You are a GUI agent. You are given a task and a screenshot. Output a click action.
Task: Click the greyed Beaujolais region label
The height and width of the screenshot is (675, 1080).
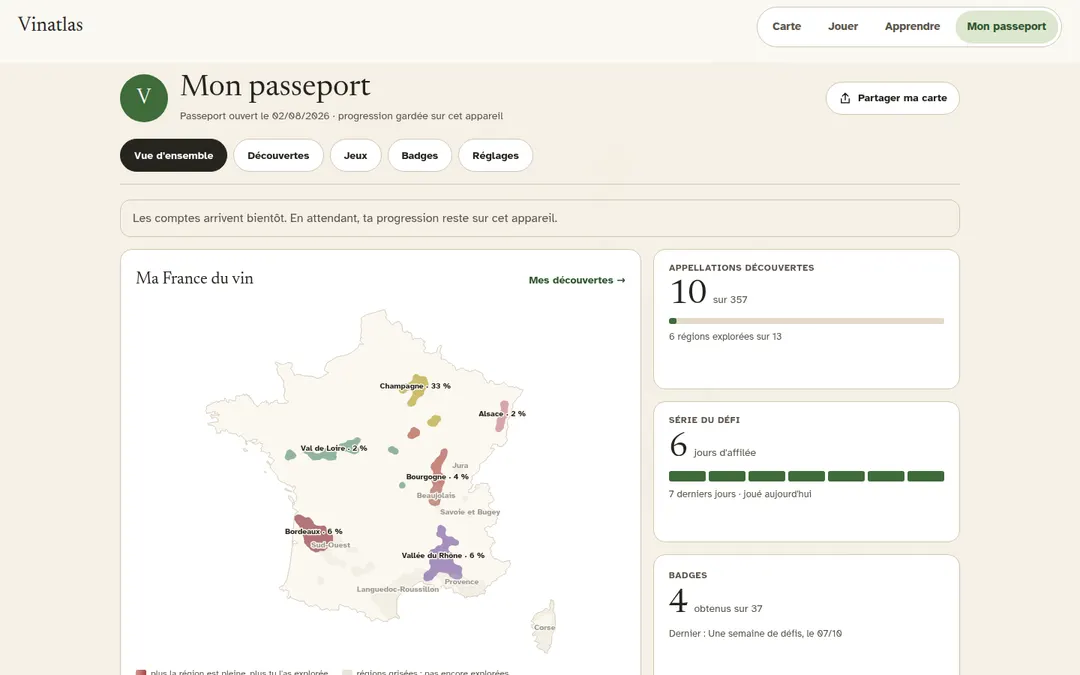(435, 495)
